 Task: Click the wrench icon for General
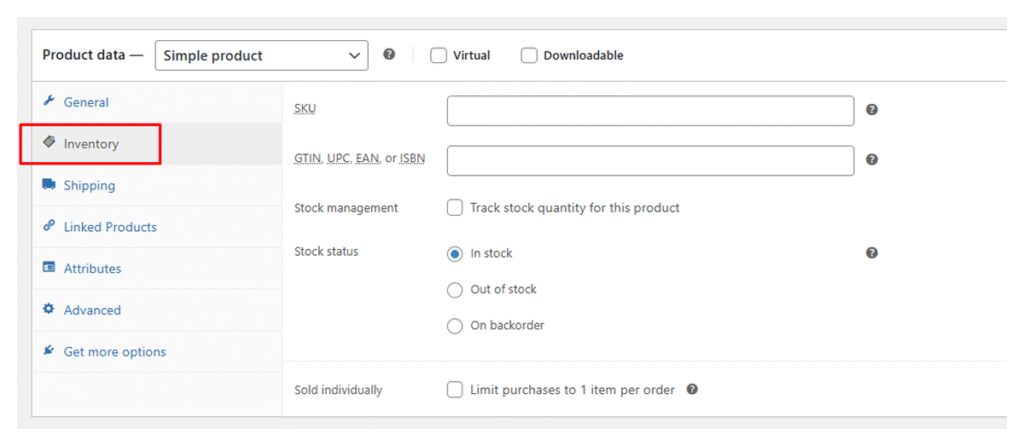48,102
